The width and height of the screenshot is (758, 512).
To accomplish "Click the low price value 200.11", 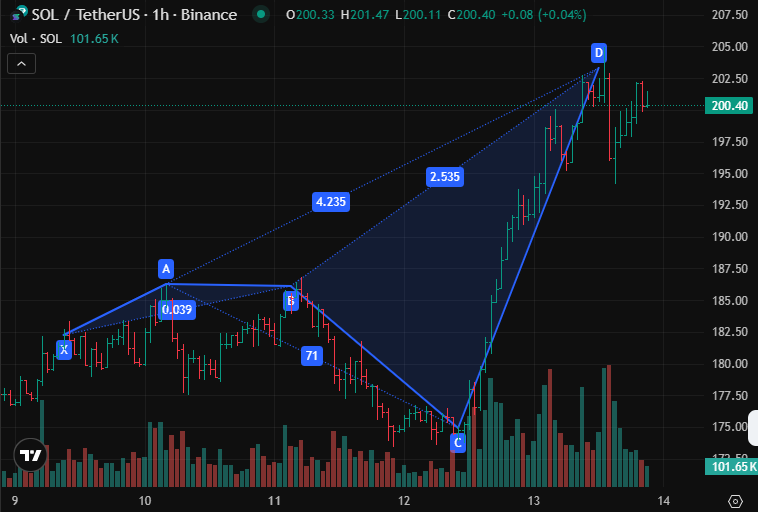I will pos(422,15).
